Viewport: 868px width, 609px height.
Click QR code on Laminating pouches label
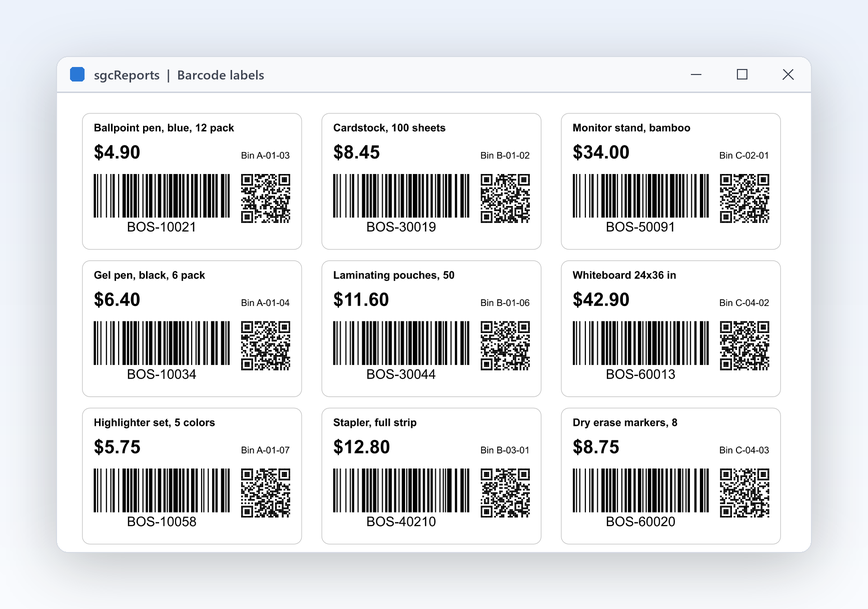505,345
